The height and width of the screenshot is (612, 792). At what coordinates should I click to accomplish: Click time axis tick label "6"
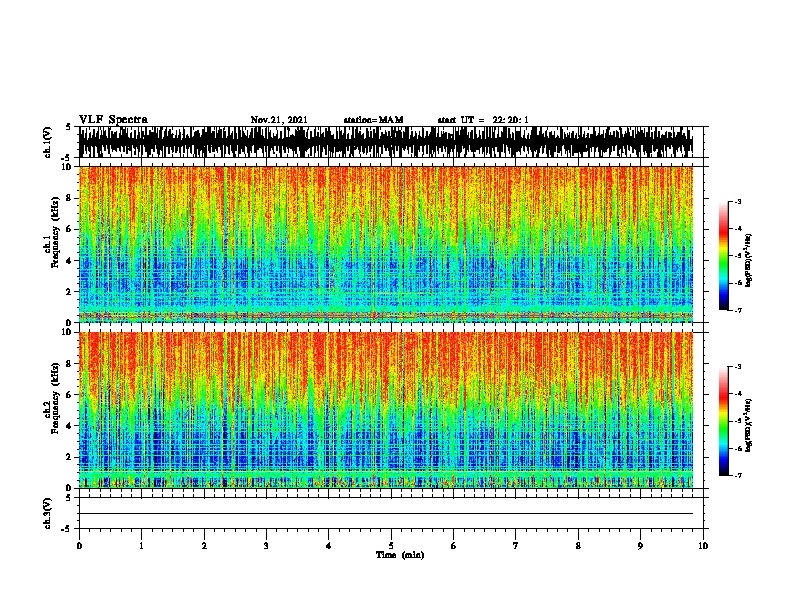pyautogui.click(x=454, y=546)
